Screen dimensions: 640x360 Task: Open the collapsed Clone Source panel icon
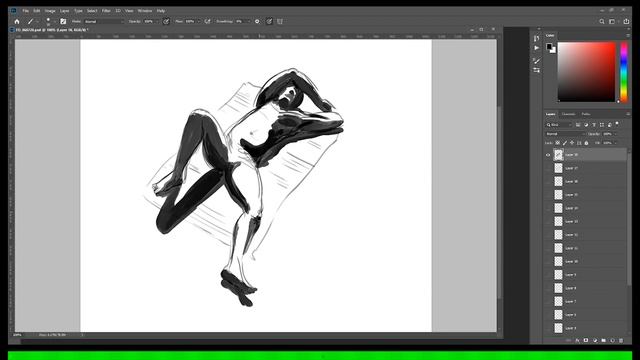[536, 70]
